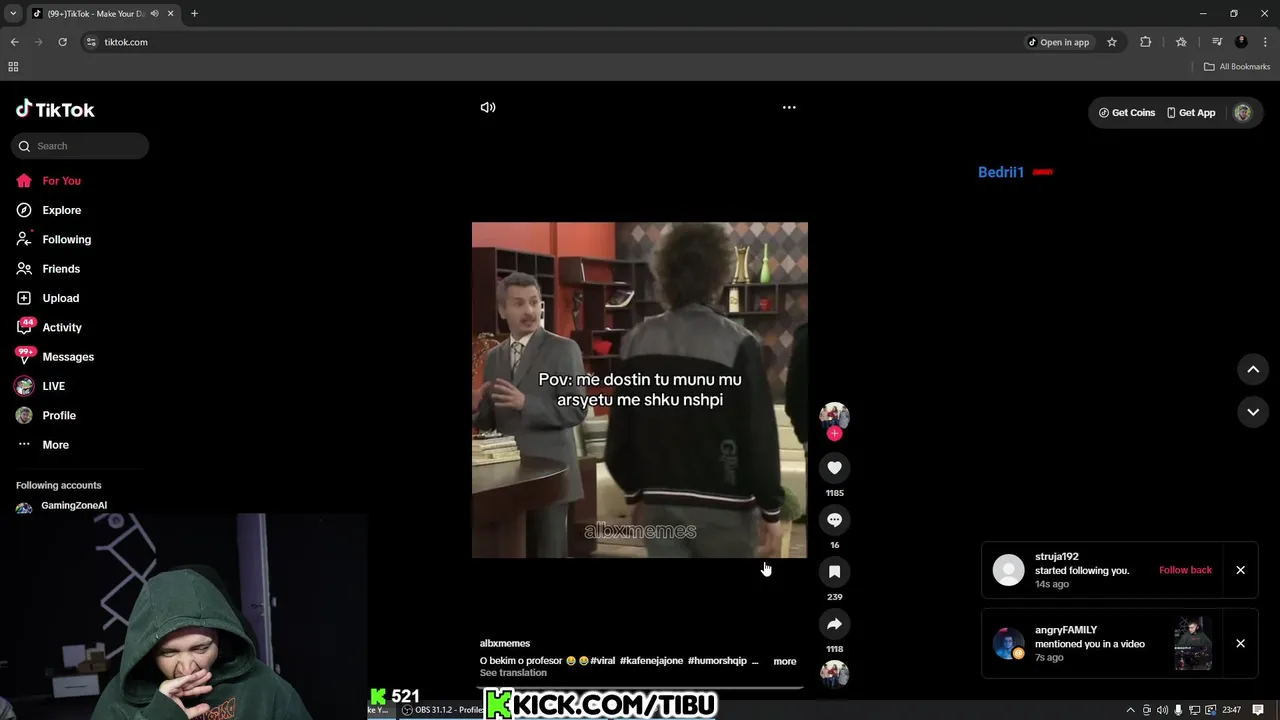
Task: Click the #viral hashtag
Action: (602, 661)
